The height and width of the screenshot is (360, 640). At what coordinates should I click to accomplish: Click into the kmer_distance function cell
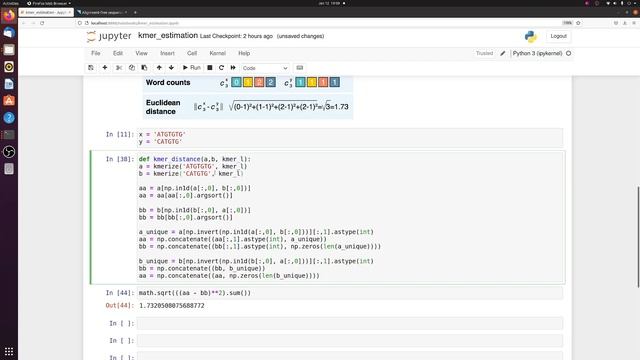350,217
